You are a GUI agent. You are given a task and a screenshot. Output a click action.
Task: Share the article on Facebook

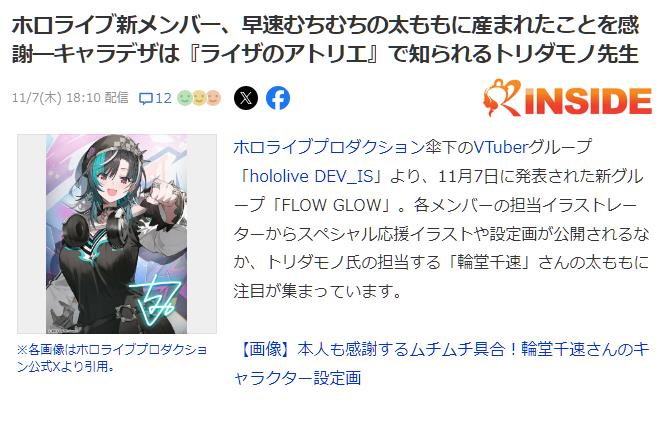[278, 98]
